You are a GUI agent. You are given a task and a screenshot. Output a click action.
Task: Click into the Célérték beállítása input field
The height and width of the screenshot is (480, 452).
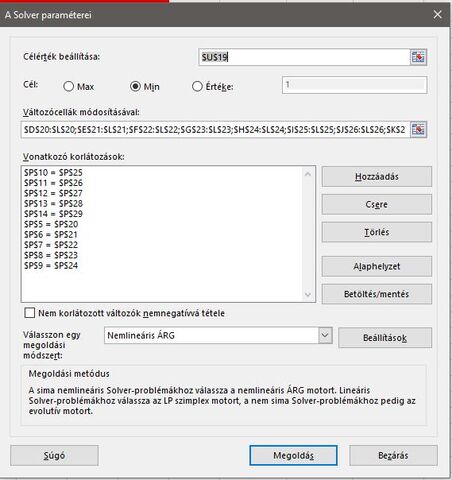304,57
